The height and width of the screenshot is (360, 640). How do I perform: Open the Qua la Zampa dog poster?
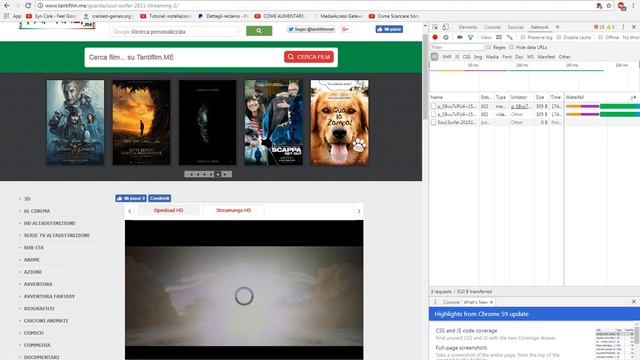coord(340,122)
